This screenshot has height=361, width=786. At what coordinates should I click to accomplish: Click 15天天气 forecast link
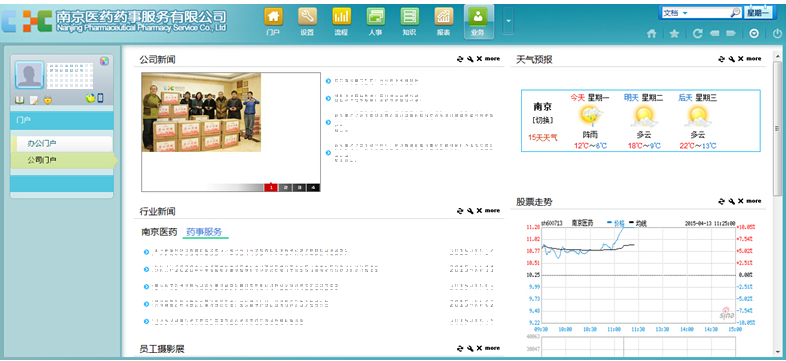click(542, 137)
